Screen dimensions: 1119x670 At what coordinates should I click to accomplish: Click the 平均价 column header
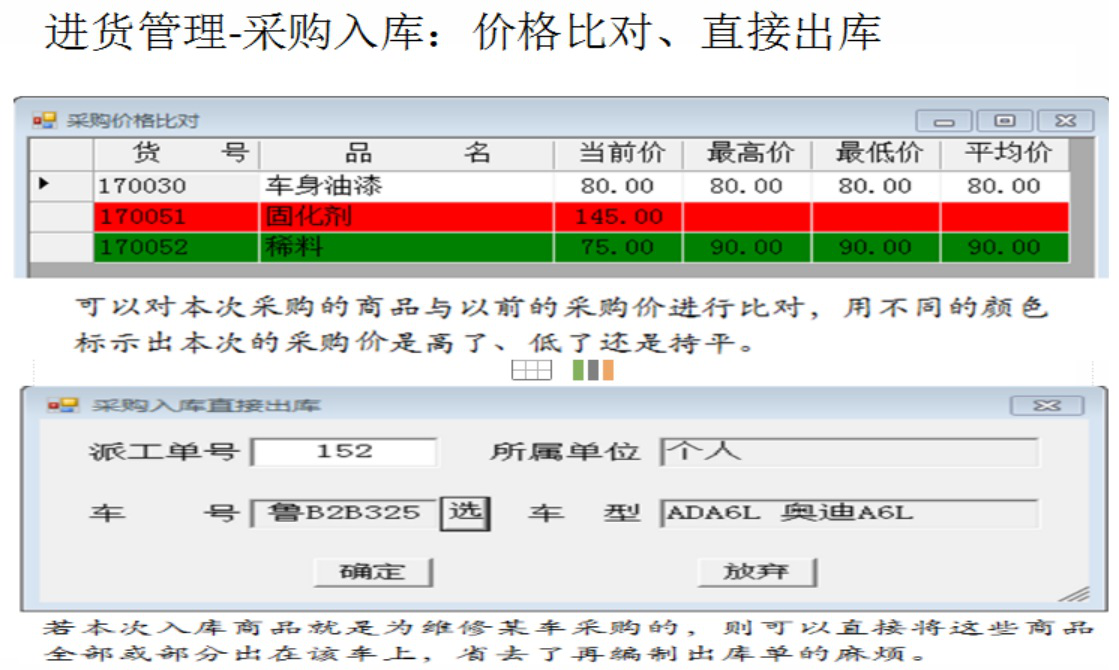click(1004, 154)
